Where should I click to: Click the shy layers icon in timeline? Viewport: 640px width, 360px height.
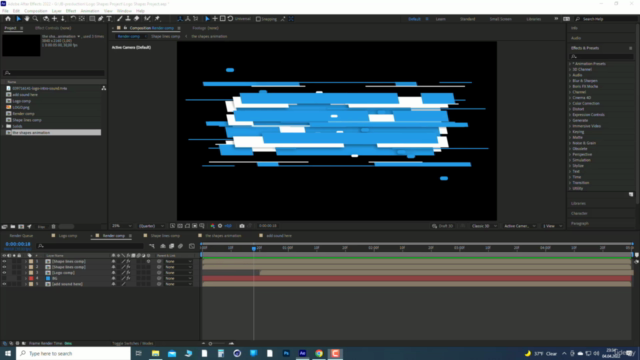coord(163,246)
